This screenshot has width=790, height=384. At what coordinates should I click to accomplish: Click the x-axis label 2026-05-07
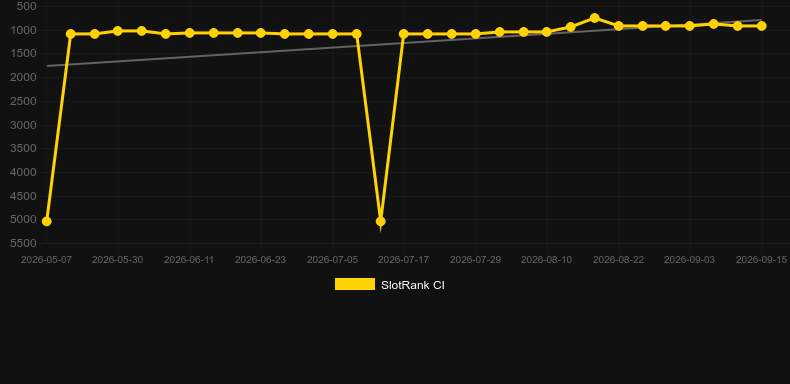[x=46, y=260]
